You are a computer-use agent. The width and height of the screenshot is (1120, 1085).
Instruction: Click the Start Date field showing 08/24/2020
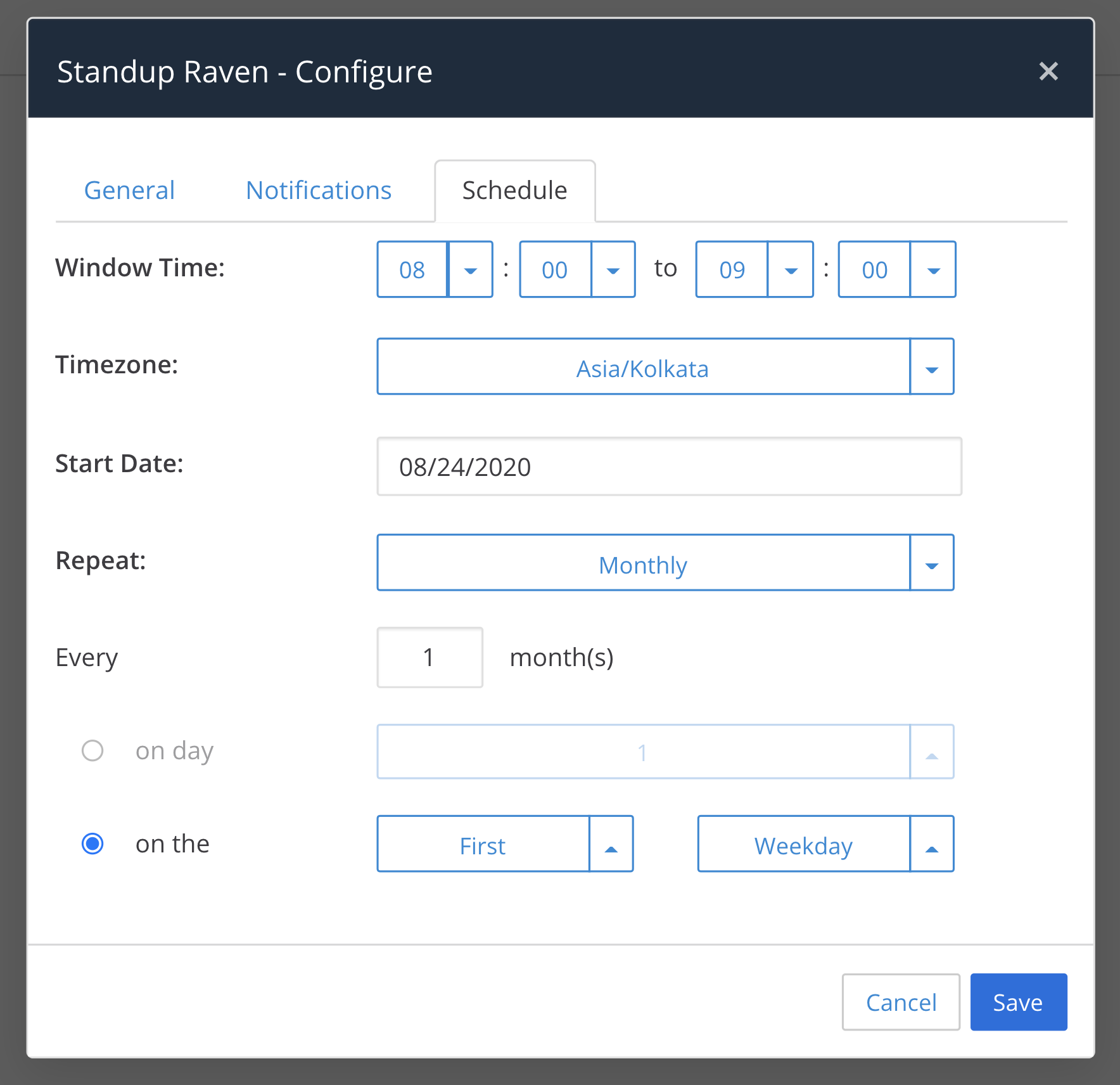tap(668, 467)
